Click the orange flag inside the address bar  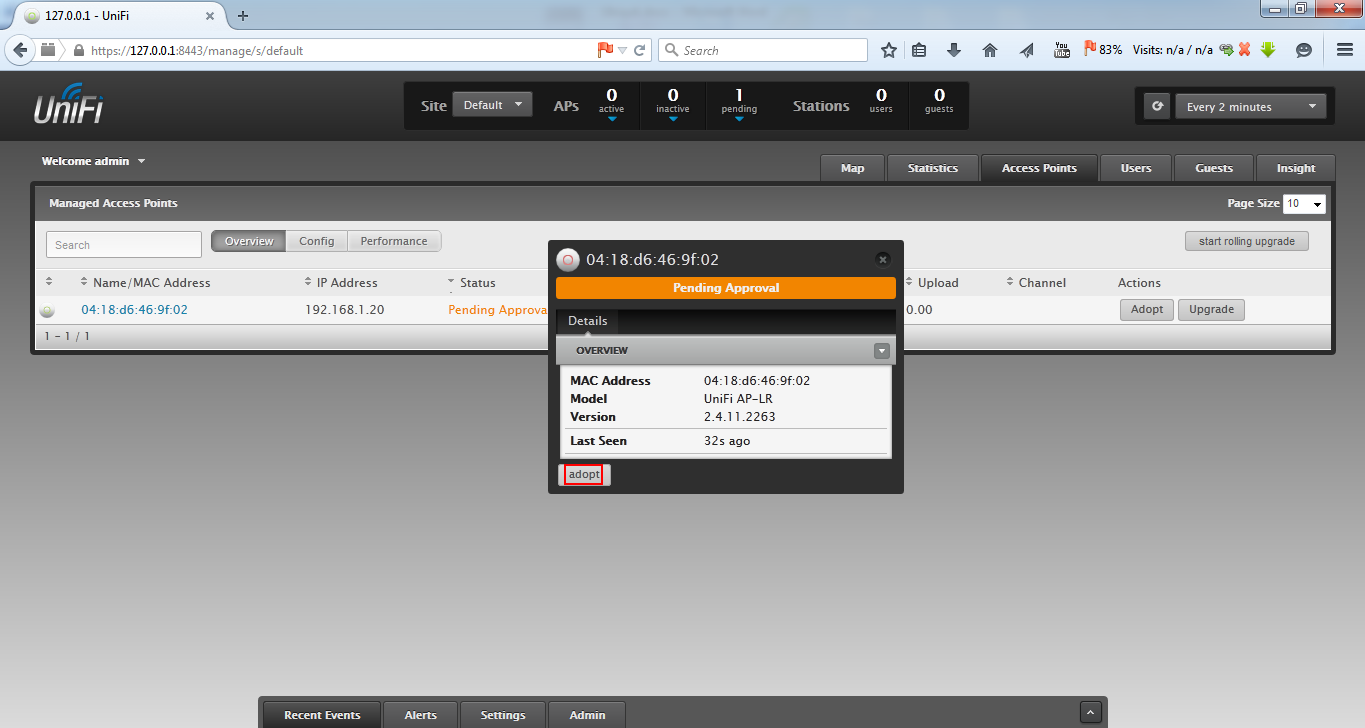(x=605, y=50)
